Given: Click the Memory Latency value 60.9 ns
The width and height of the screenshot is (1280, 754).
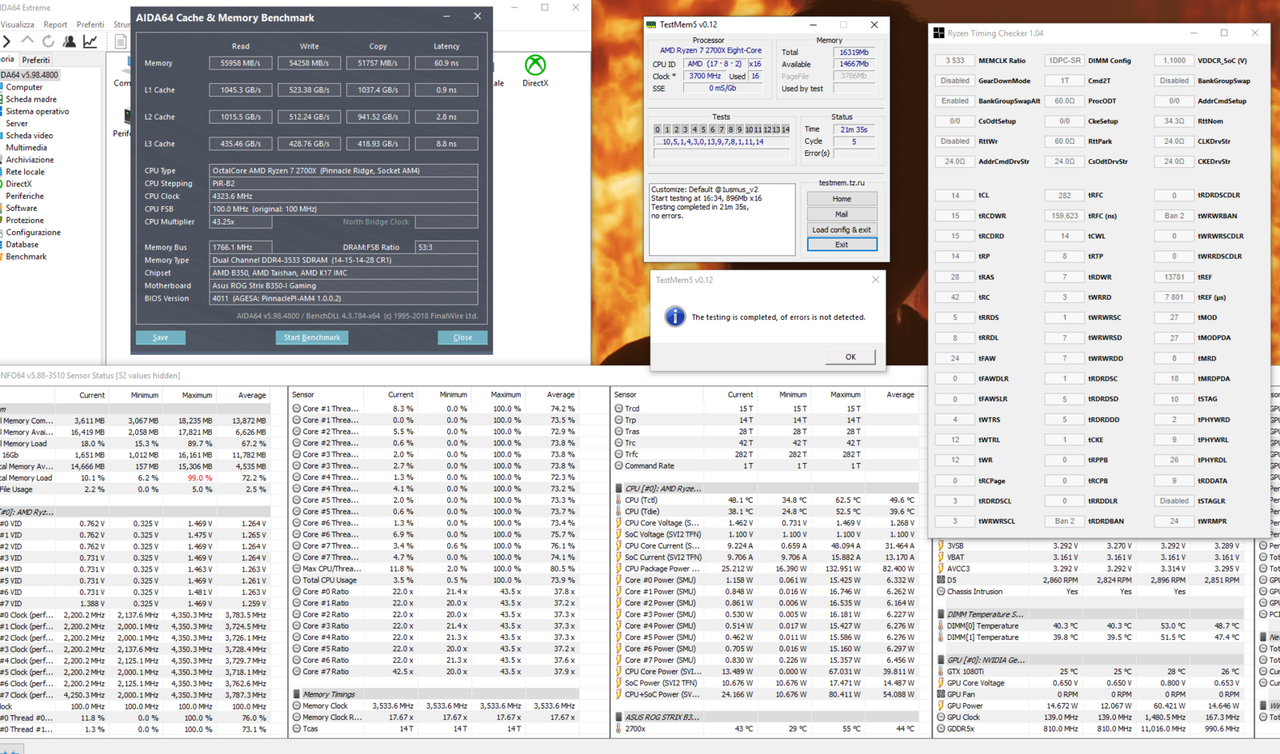Looking at the screenshot, I should tap(447, 63).
